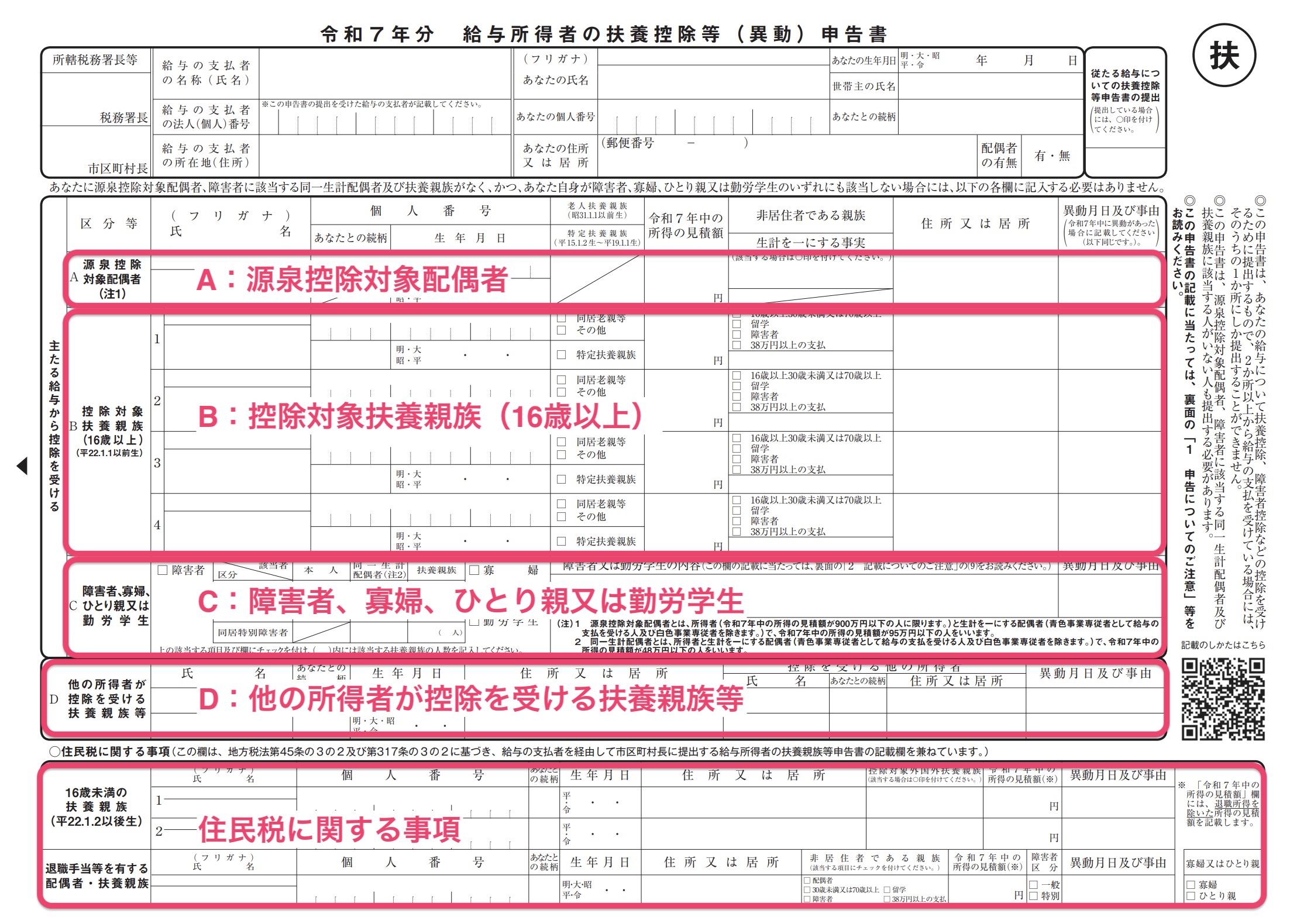Click the 給与の支払者の法人番号 boxes
Screen dimensions: 1307x924
pos(385,122)
